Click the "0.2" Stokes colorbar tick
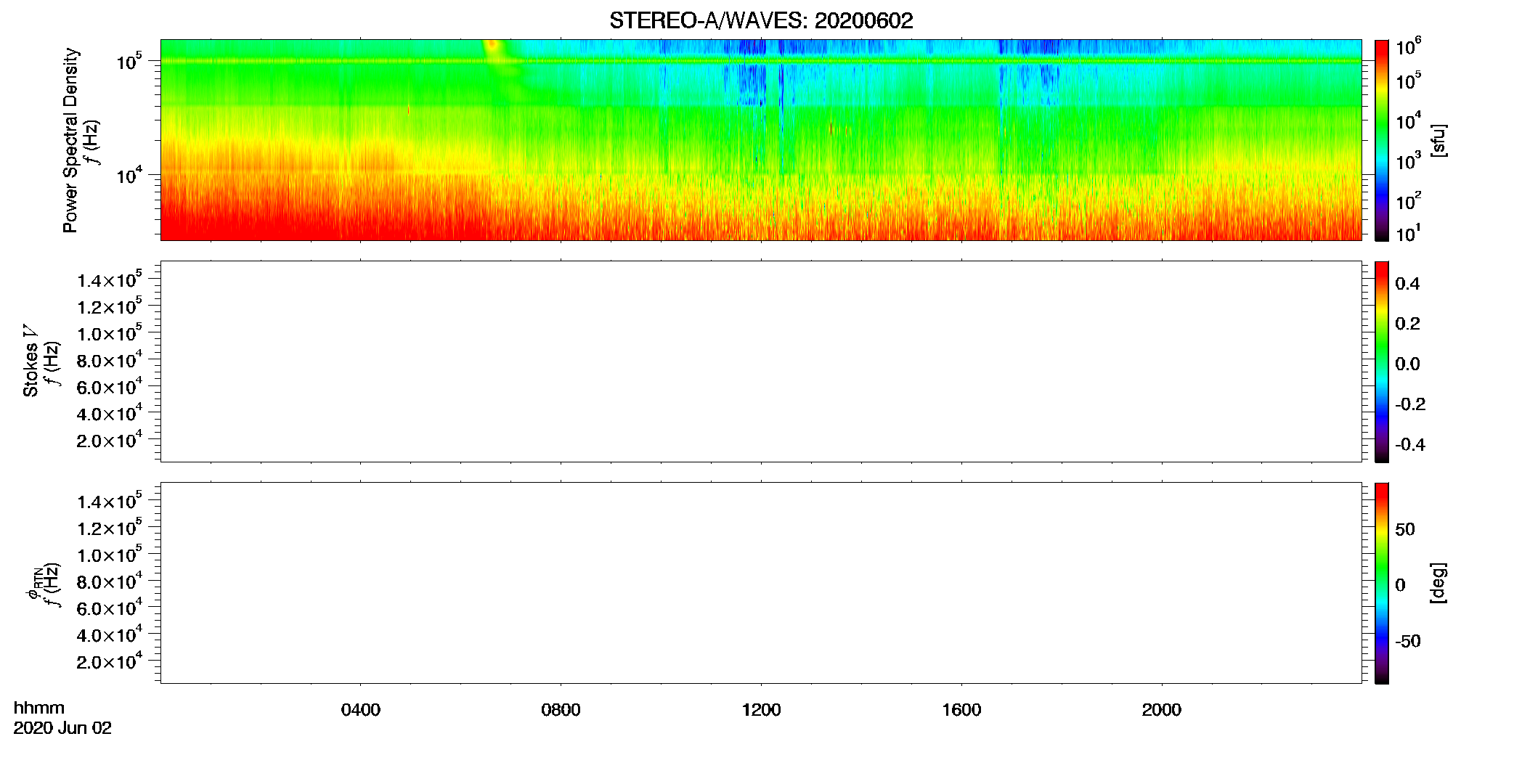The image size is (1522, 784). coord(1407,324)
